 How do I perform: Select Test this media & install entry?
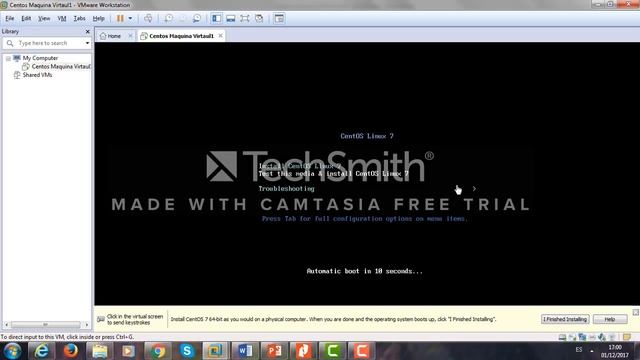(333, 174)
